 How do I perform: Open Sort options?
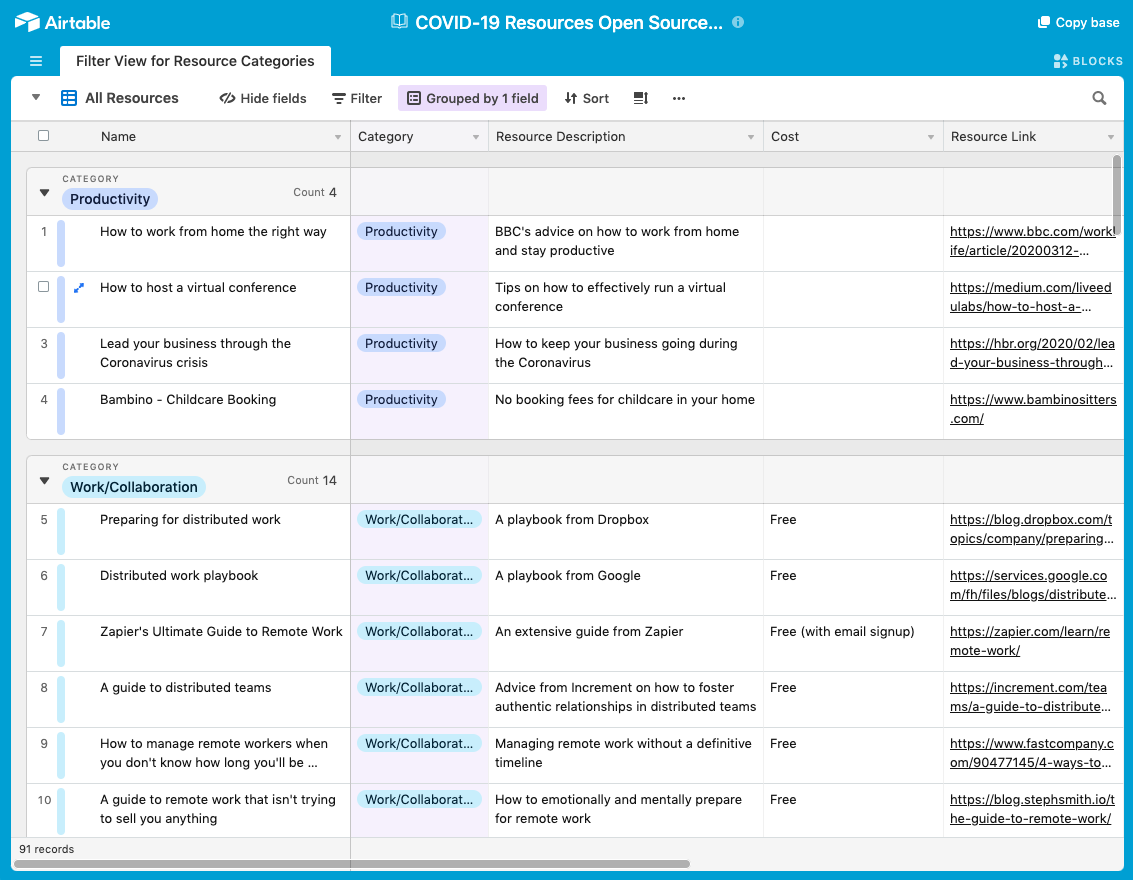tap(587, 98)
